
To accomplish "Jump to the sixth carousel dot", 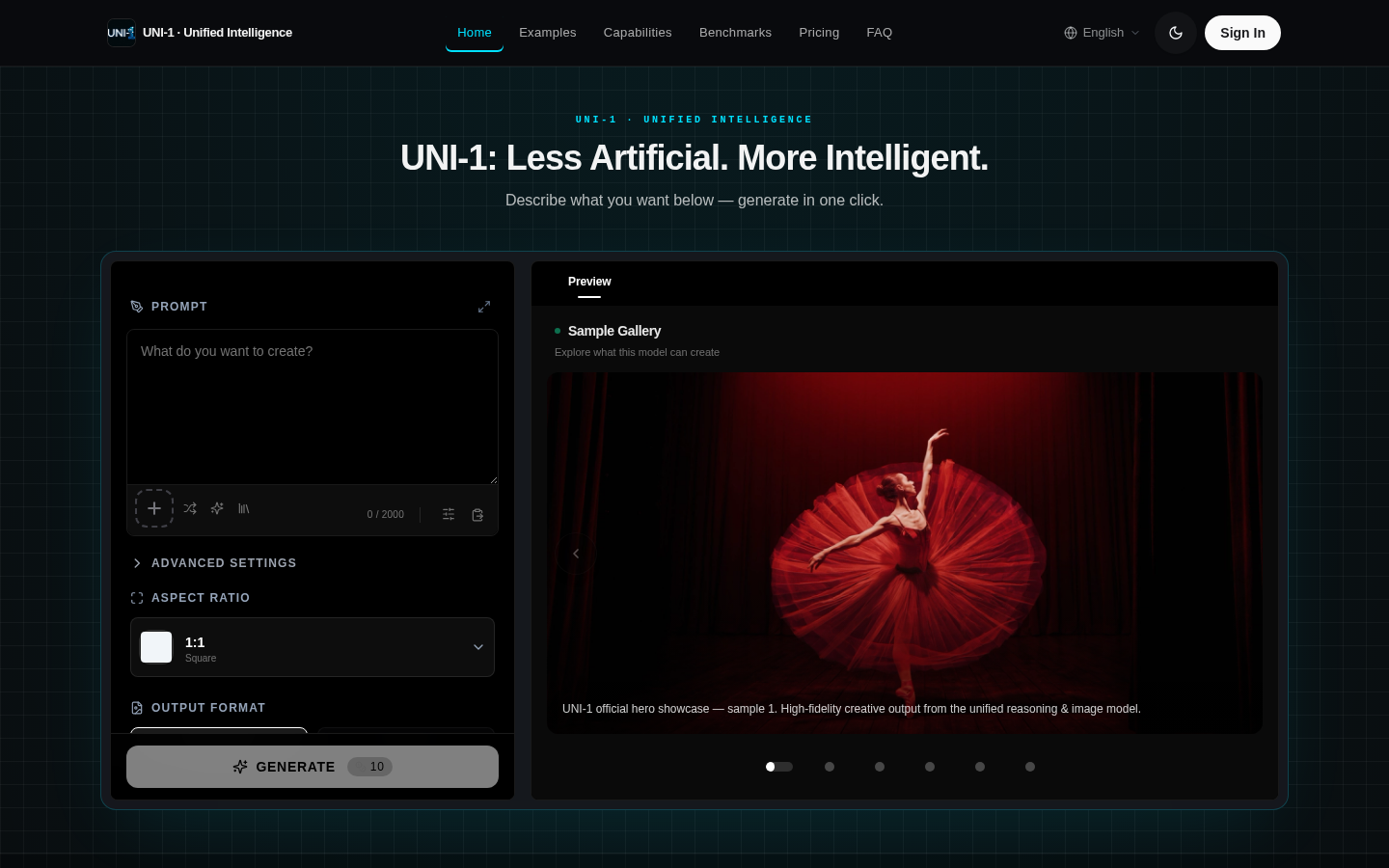I will 1030,767.
